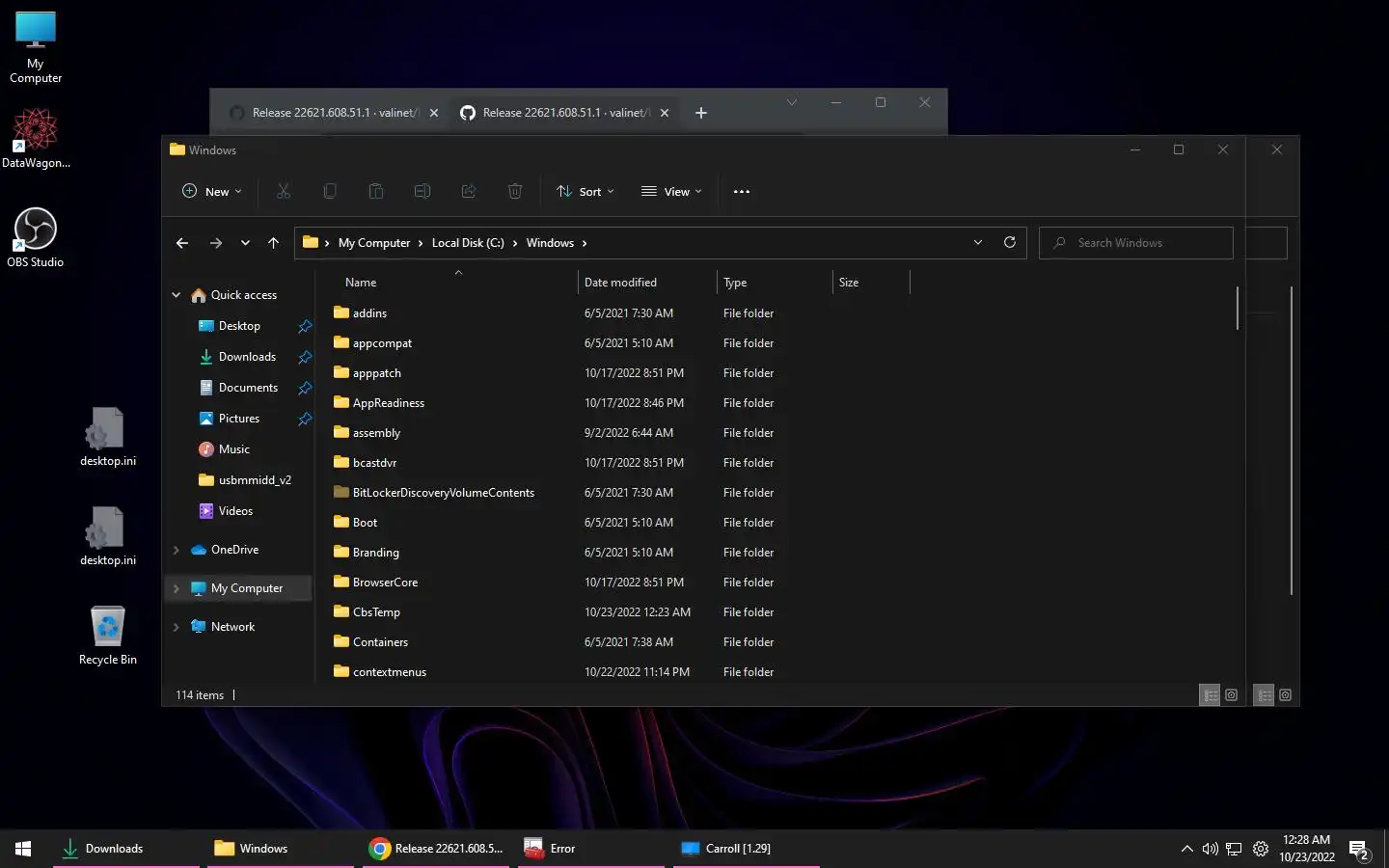Image resolution: width=1389 pixels, height=868 pixels.
Task: Open volume speaker icon in system tray
Action: click(x=1210, y=849)
